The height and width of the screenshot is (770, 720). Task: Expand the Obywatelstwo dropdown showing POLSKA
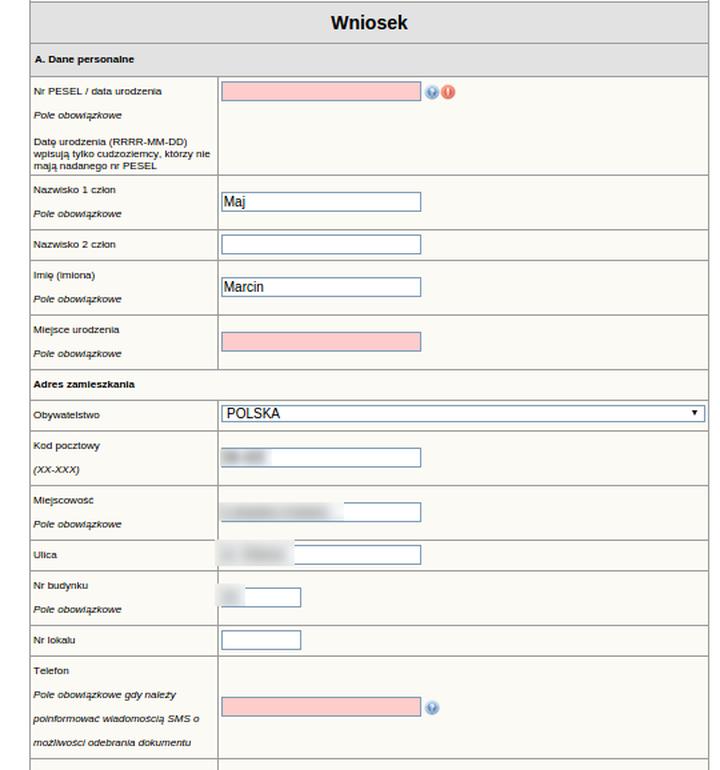(x=463, y=413)
